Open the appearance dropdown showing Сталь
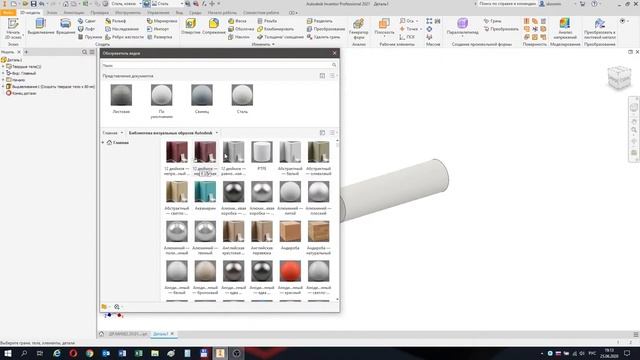 [181, 4]
